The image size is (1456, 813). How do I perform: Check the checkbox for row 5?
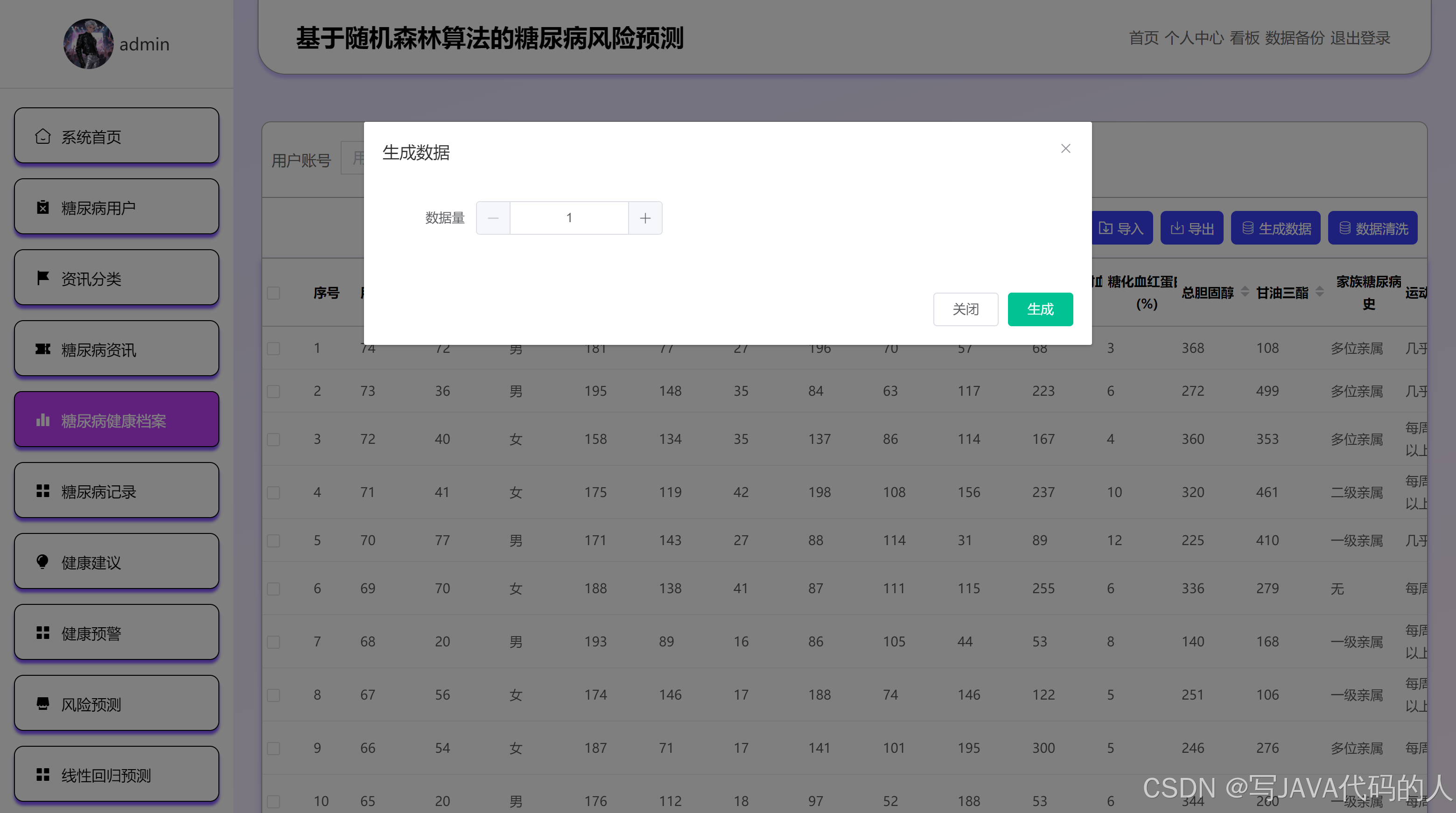click(273, 540)
